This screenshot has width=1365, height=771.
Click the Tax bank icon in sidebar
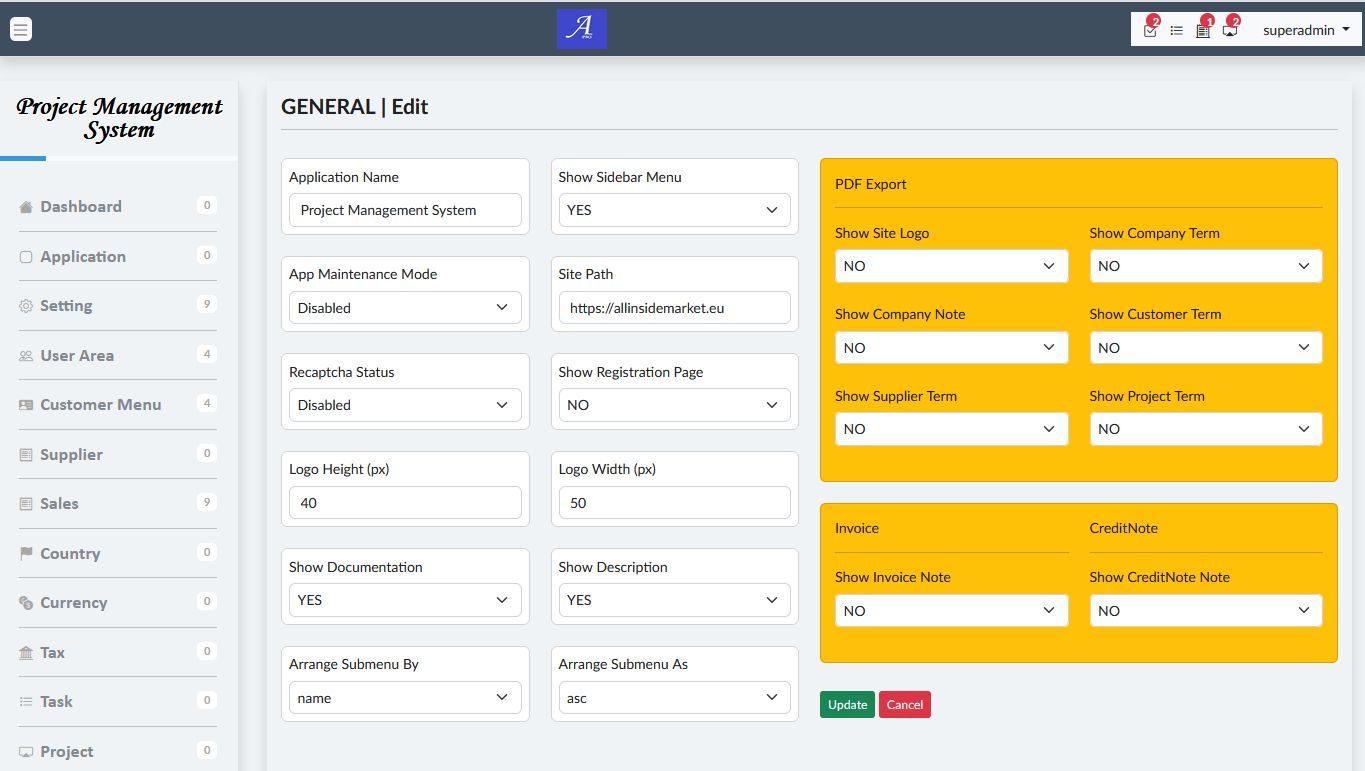tap(26, 653)
